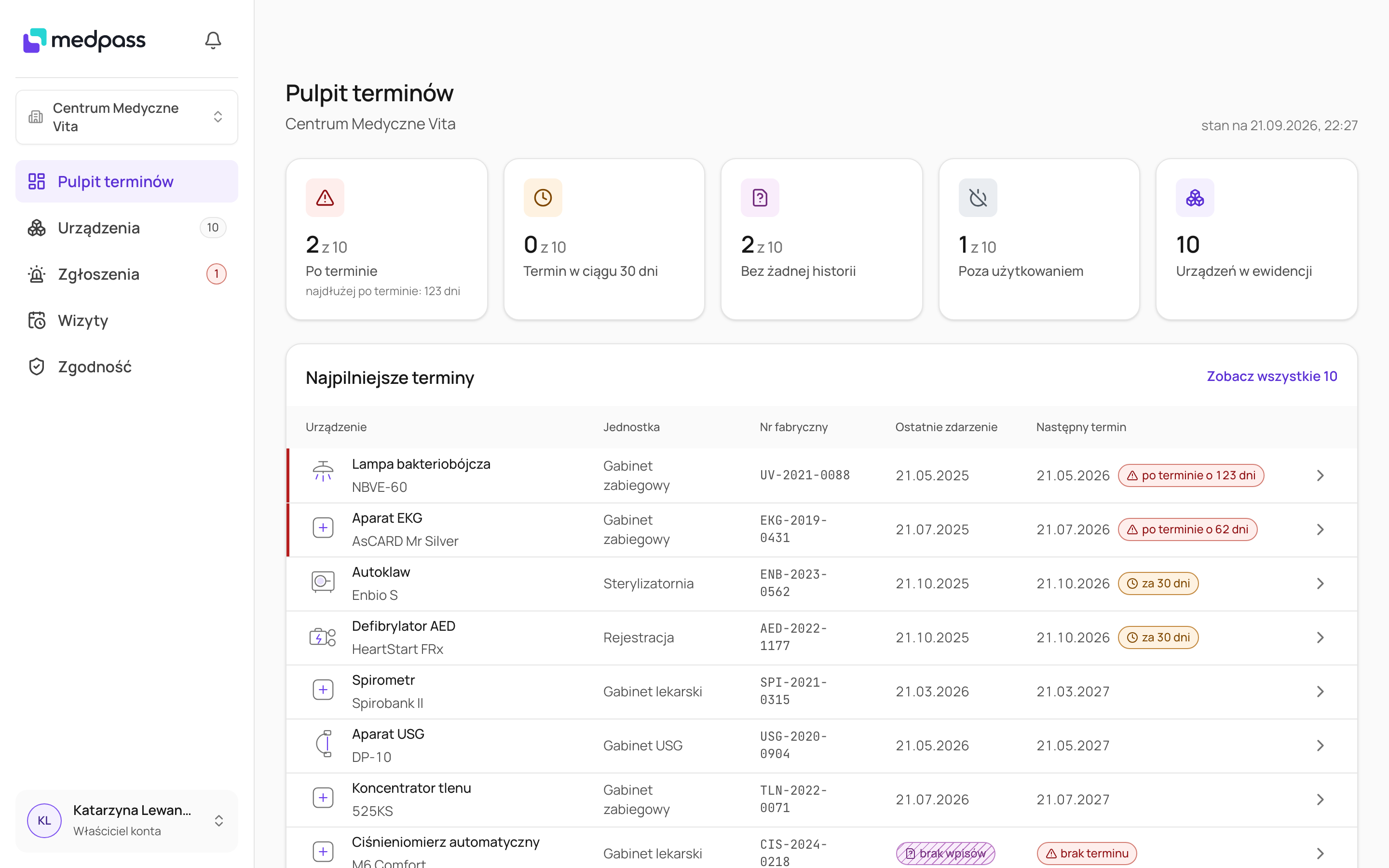Open the Spirometr row chevron

[x=1320, y=691]
